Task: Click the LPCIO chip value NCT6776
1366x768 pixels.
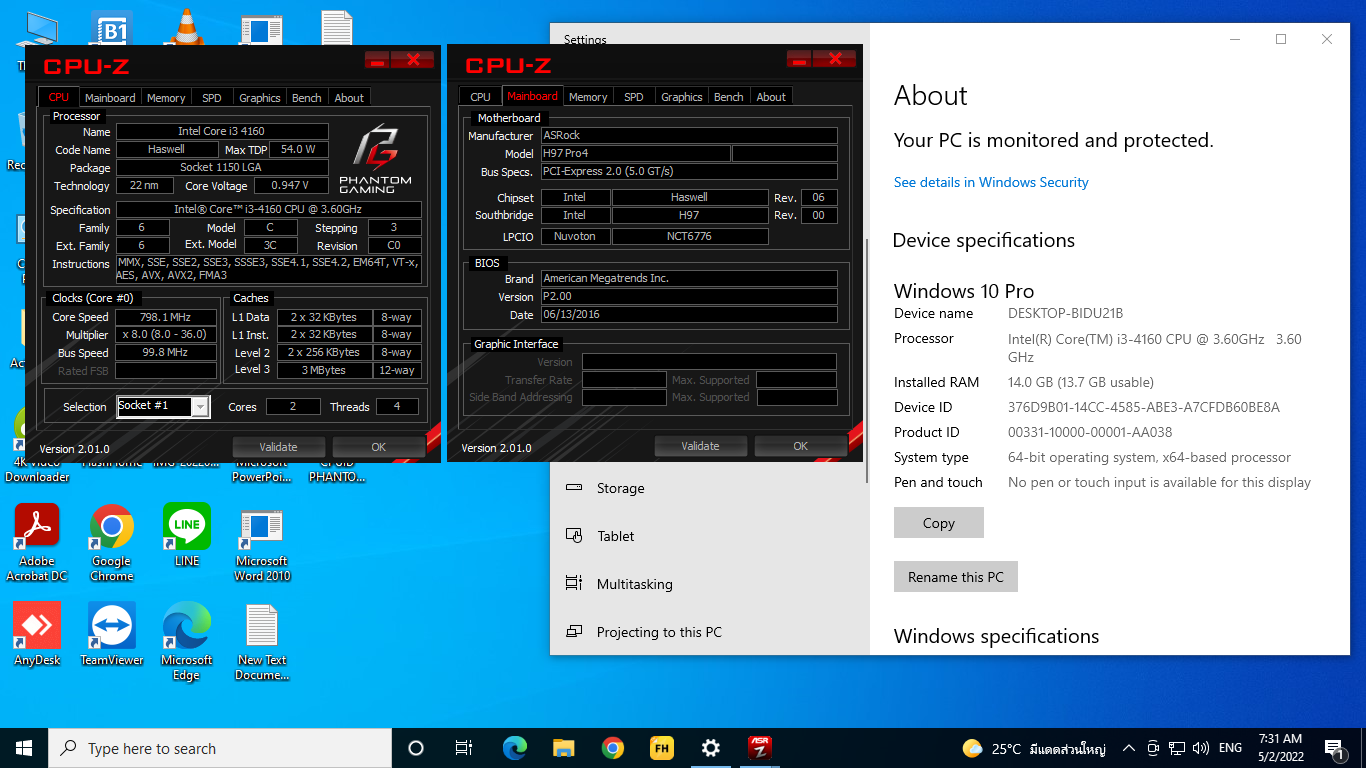Action: (x=690, y=236)
